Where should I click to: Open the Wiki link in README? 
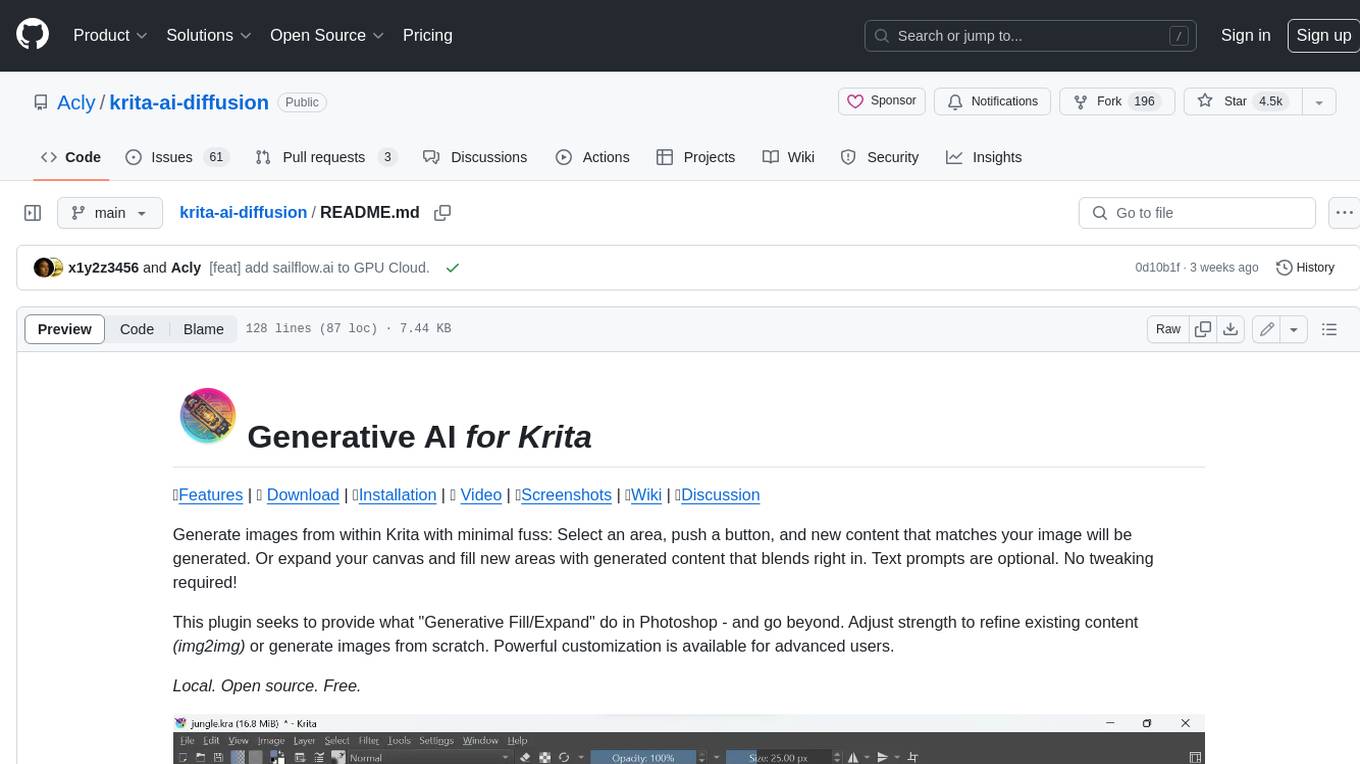646,495
